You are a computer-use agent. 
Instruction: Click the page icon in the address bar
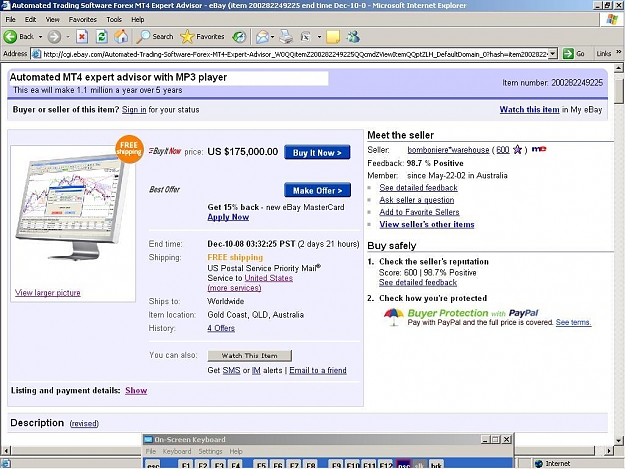pyautogui.click(x=36, y=54)
